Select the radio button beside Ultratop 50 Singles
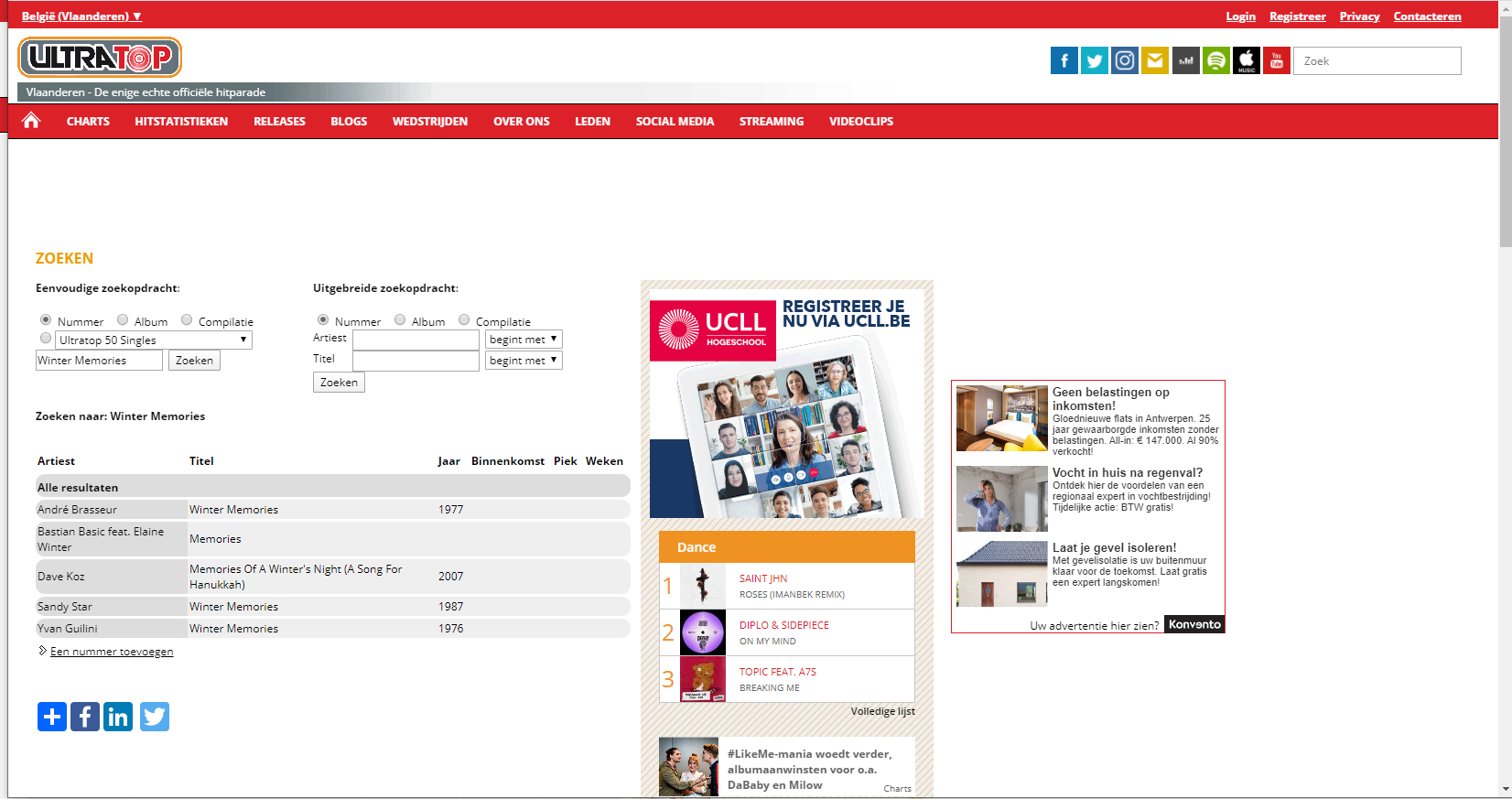 click(46, 339)
